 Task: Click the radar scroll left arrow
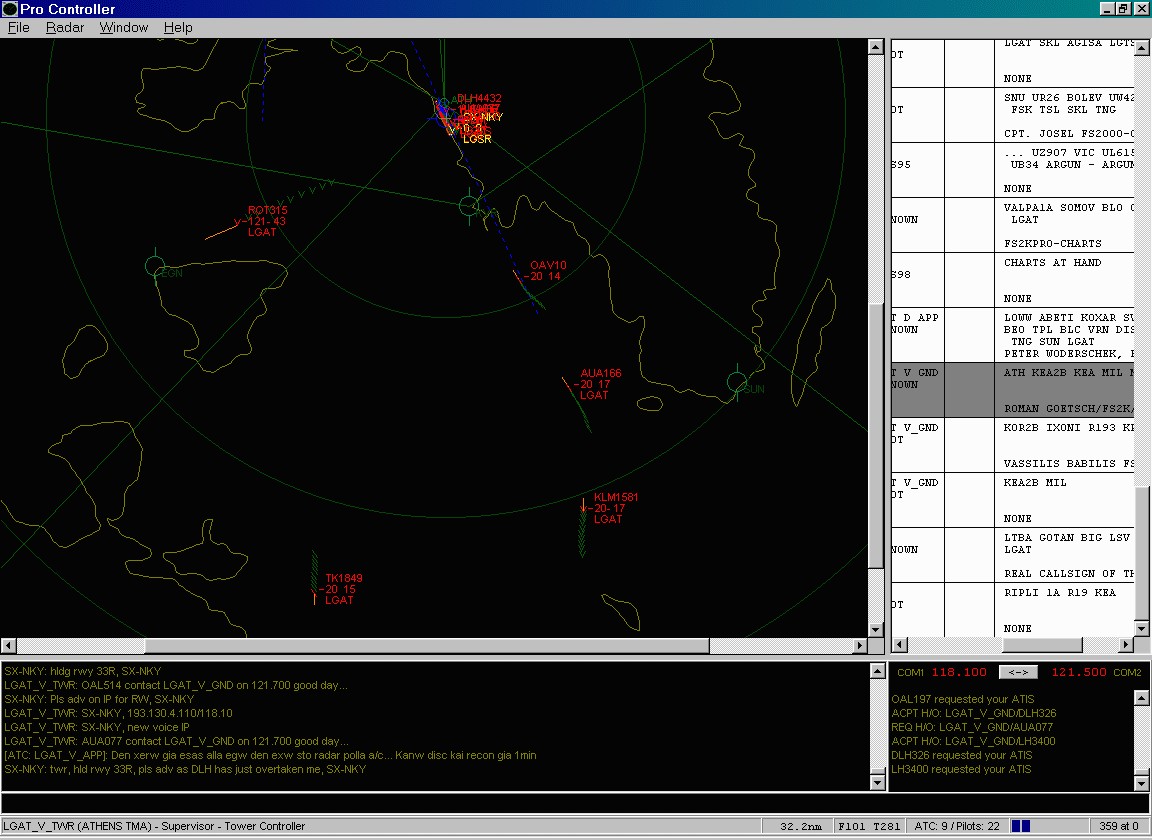pos(8,645)
